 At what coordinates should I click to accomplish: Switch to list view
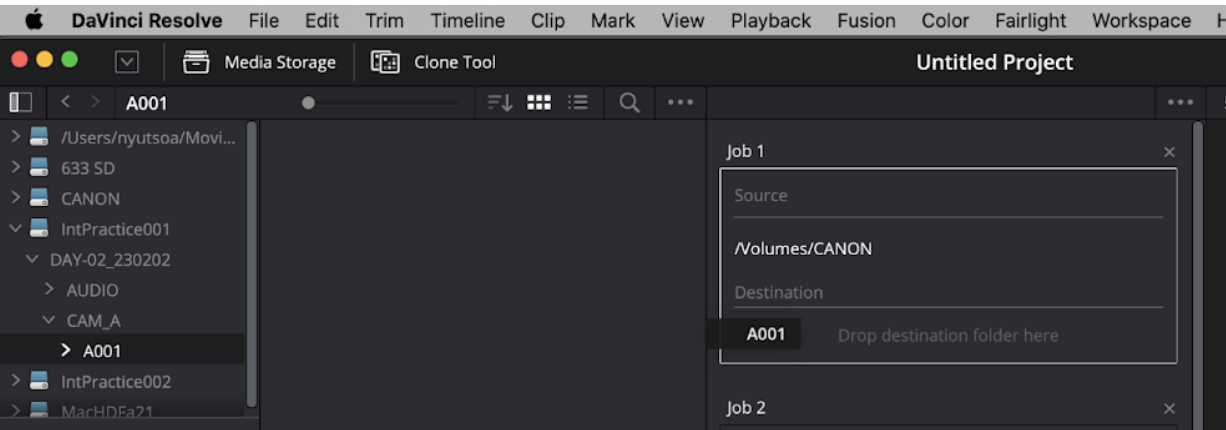coord(577,102)
